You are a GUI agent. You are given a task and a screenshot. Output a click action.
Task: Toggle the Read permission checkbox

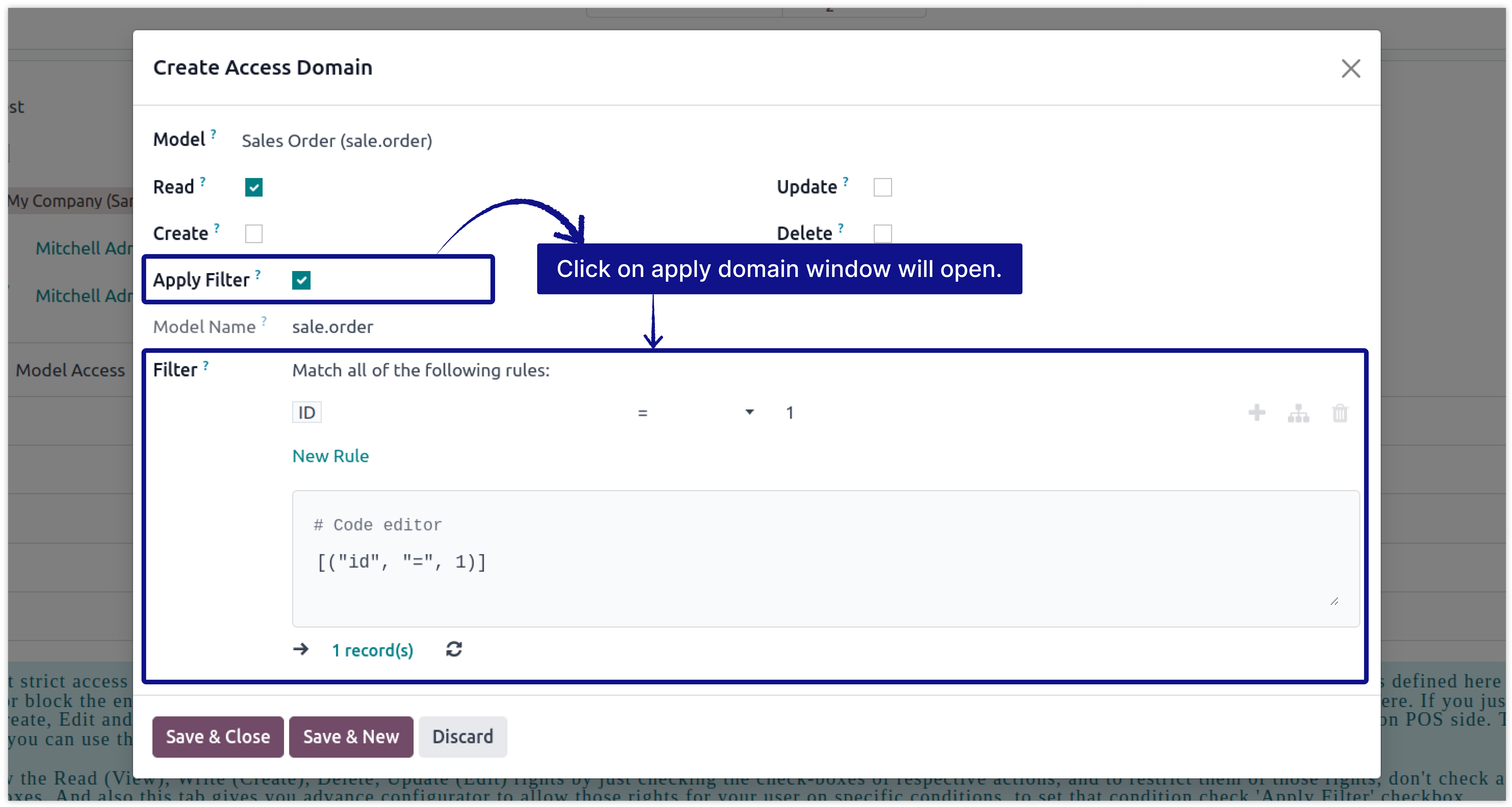[253, 187]
